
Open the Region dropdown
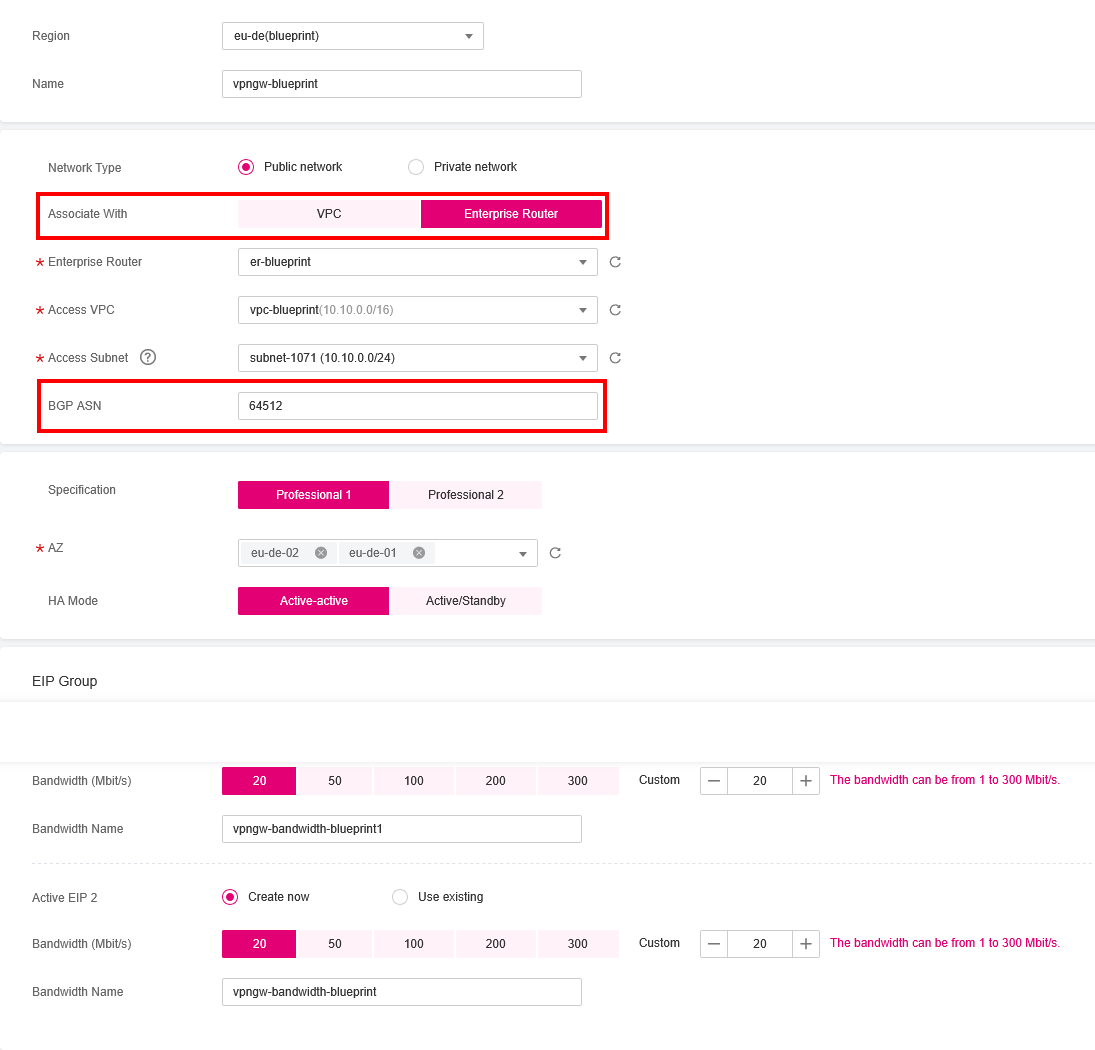point(352,36)
